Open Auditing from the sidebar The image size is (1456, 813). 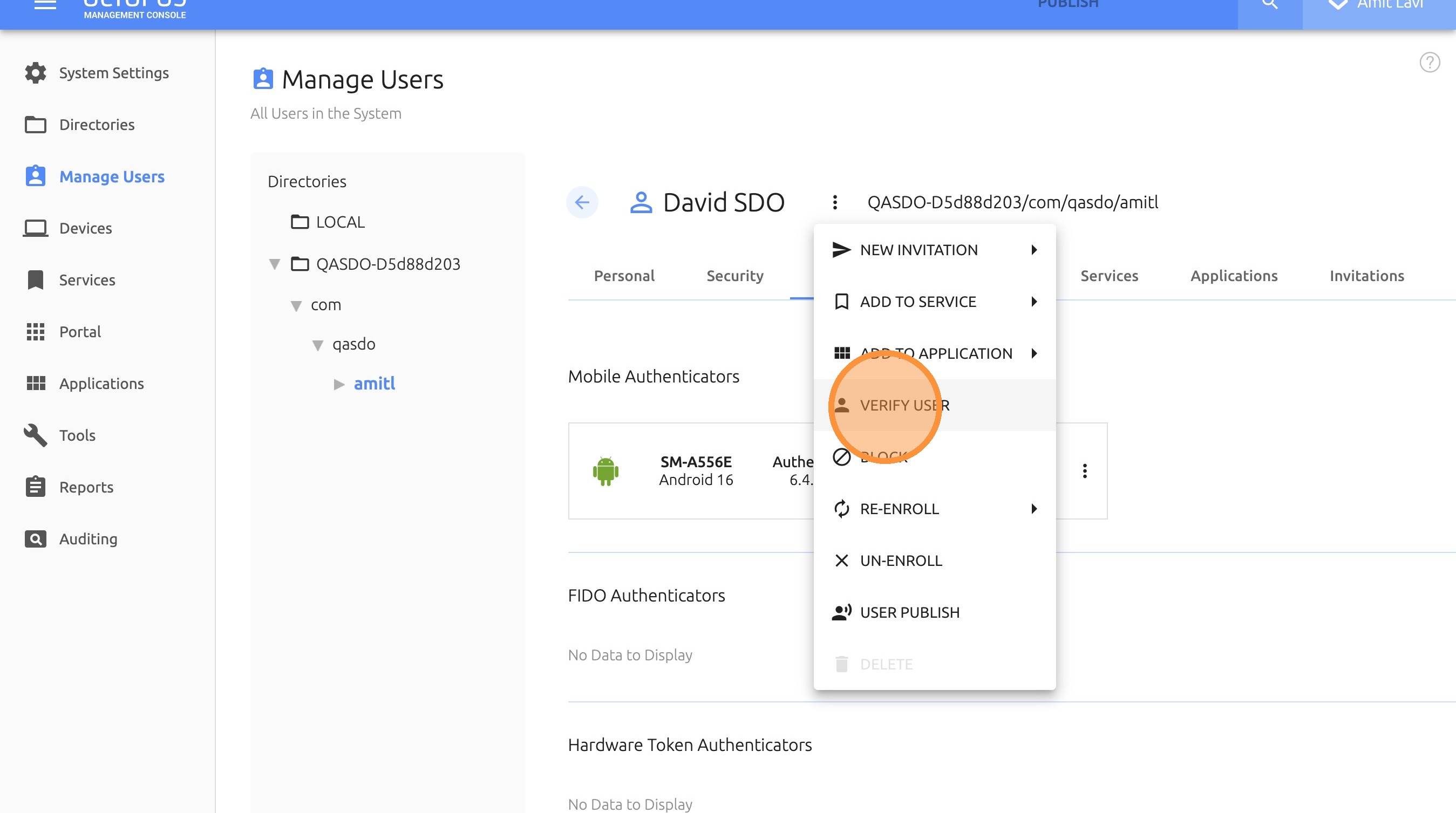click(x=88, y=538)
